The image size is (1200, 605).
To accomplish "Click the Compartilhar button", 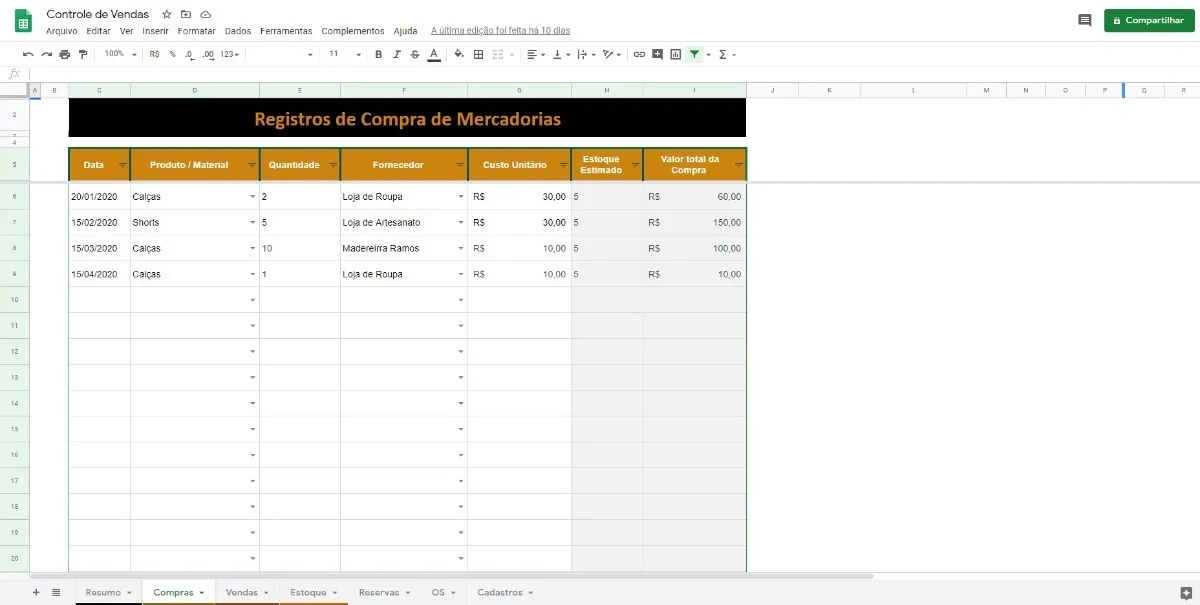I will point(1148,19).
